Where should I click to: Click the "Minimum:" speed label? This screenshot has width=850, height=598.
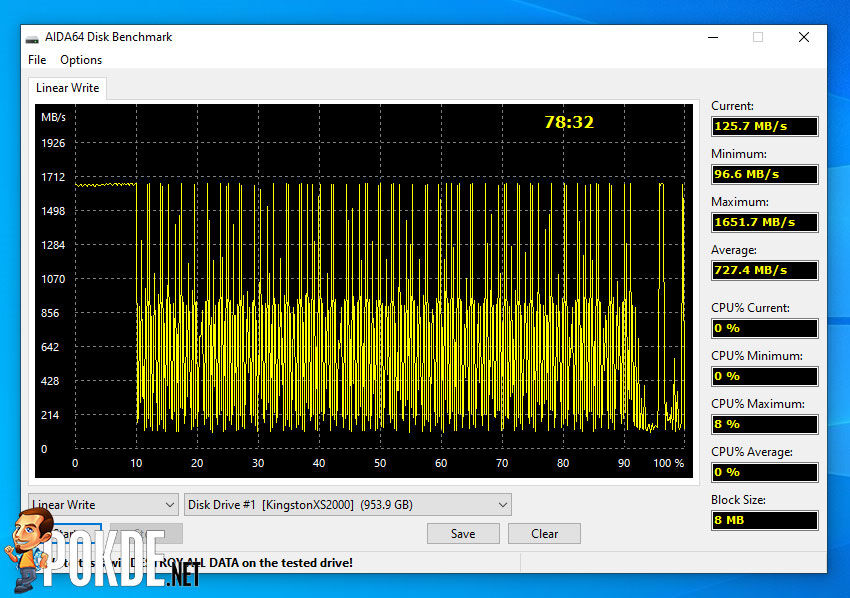pos(739,154)
